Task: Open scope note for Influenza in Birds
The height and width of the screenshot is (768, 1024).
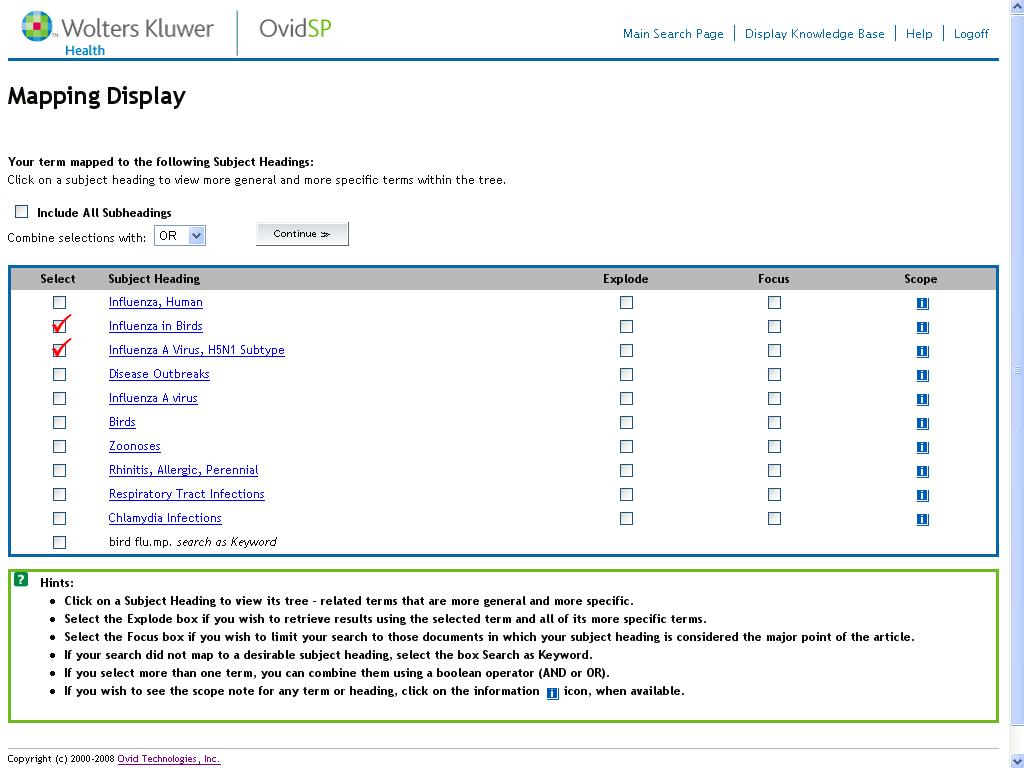Action: tap(922, 327)
